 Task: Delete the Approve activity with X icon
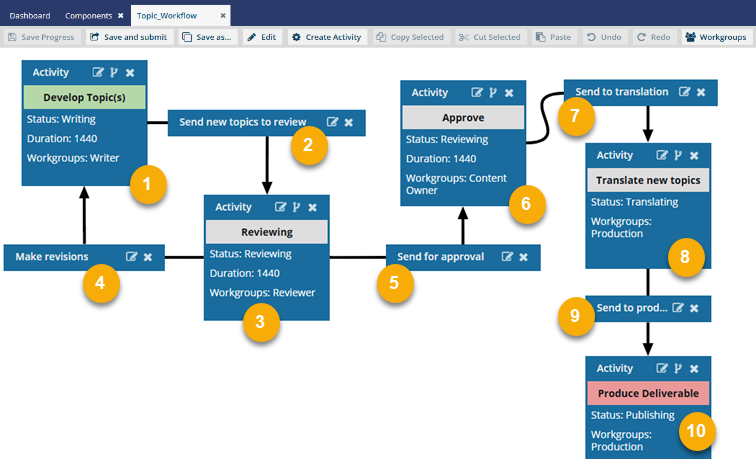(509, 93)
